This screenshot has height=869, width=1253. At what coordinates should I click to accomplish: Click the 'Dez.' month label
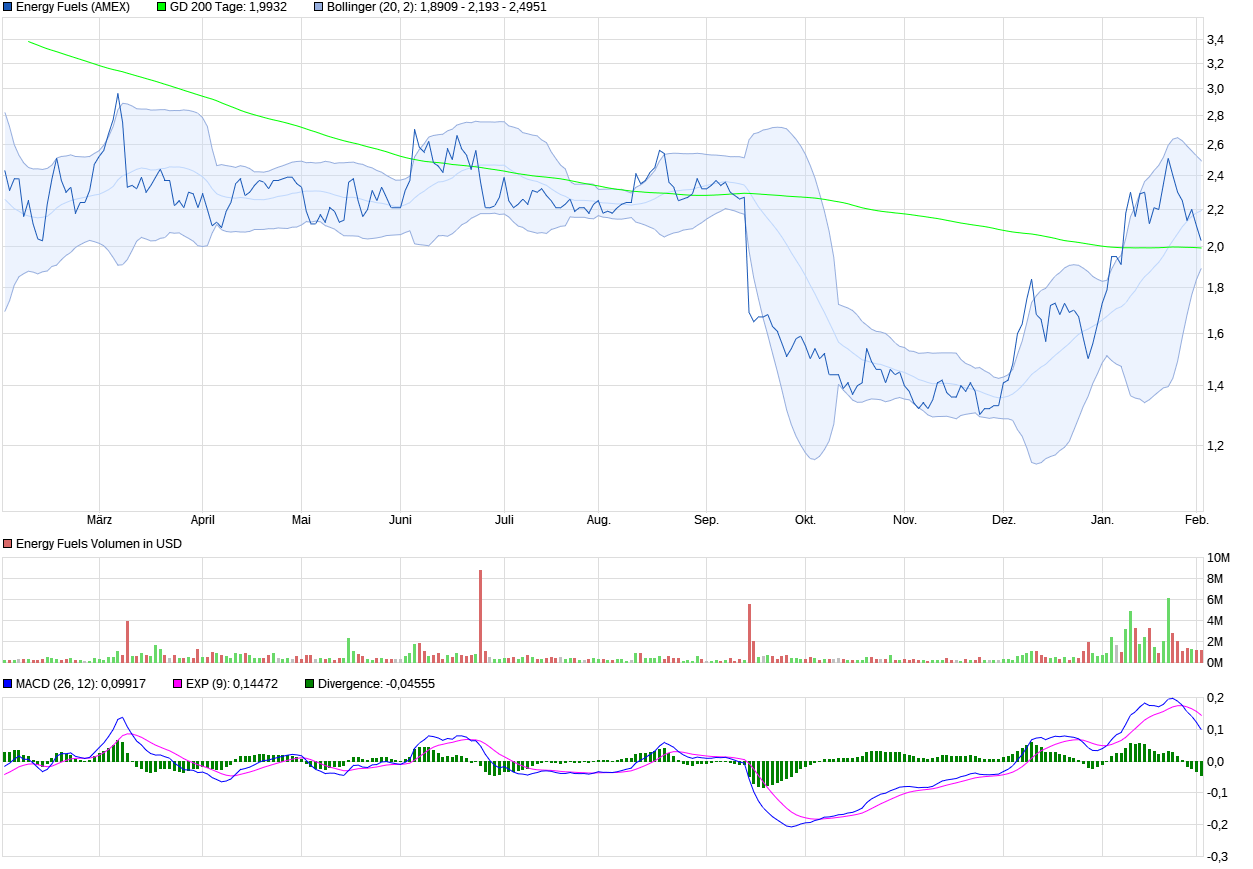(x=1004, y=520)
